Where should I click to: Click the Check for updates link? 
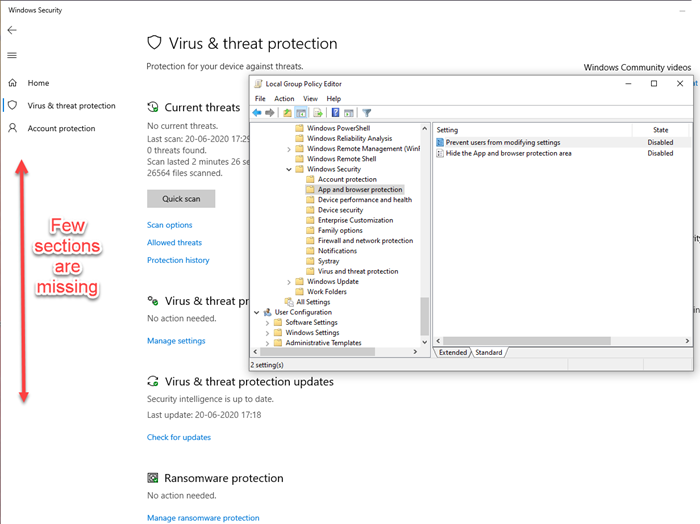[179, 437]
